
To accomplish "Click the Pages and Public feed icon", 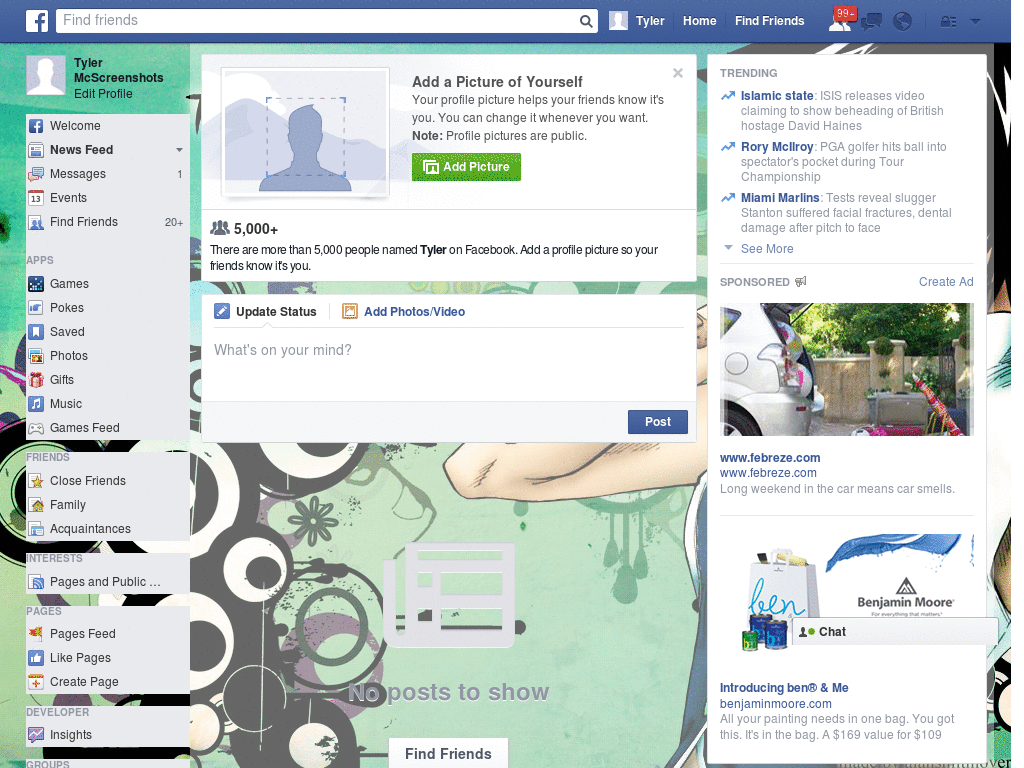I will point(36,582).
